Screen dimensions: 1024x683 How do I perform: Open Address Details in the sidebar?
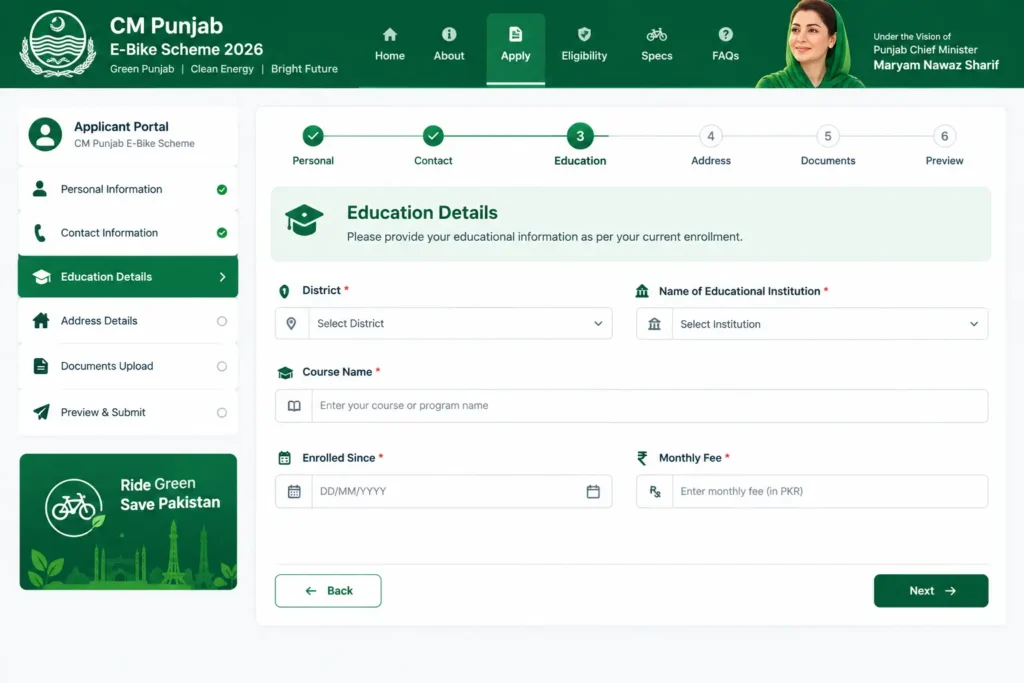[128, 321]
